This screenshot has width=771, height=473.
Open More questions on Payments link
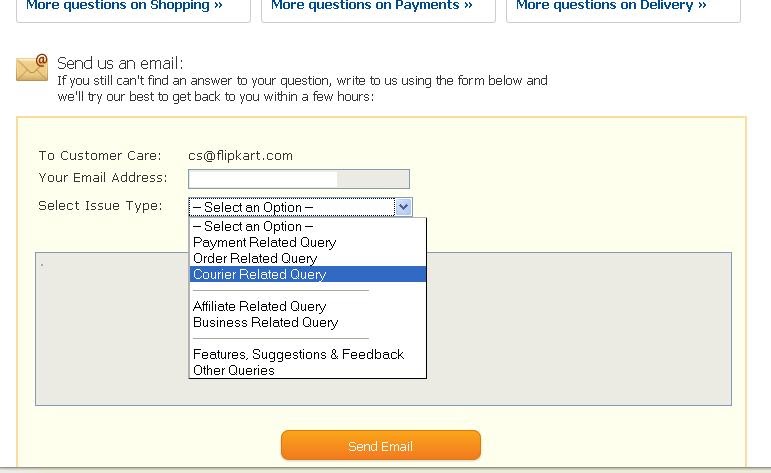click(371, 6)
